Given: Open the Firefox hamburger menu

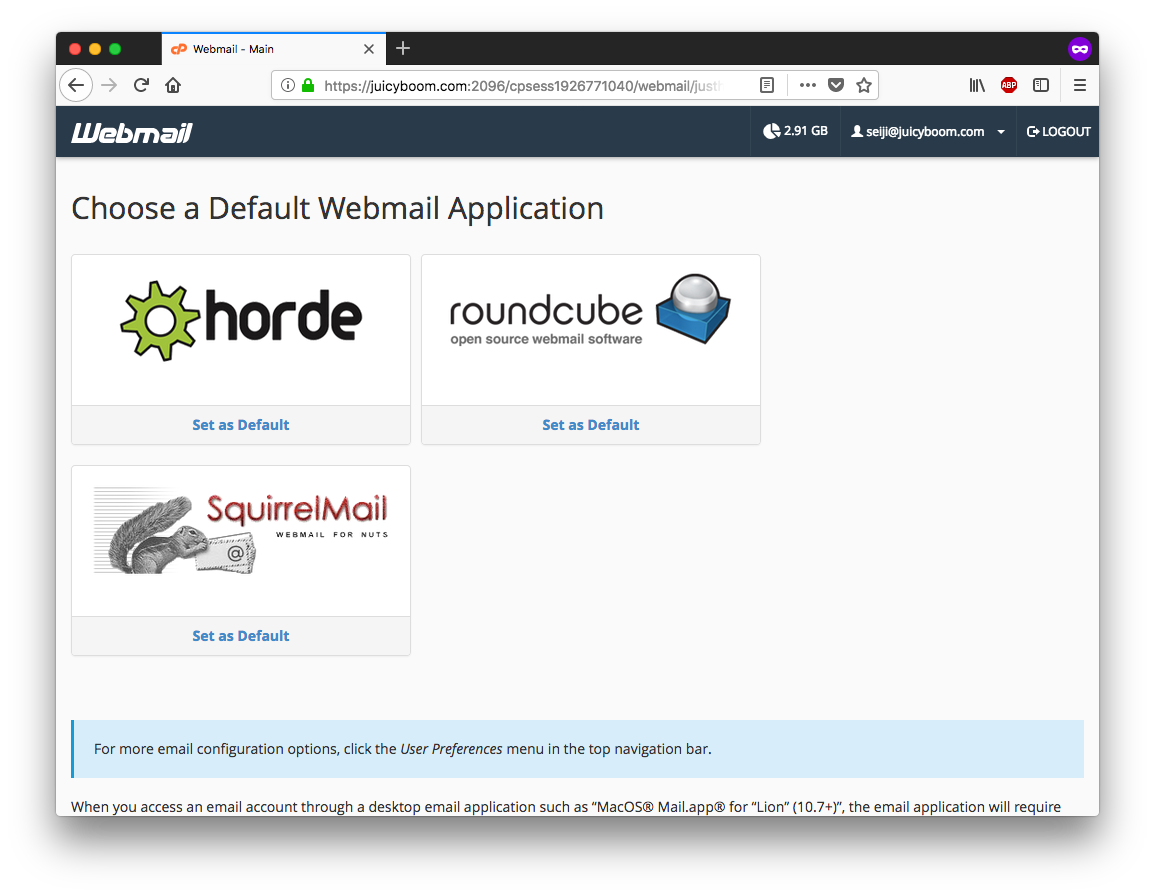Looking at the screenshot, I should pyautogui.click(x=1080, y=85).
